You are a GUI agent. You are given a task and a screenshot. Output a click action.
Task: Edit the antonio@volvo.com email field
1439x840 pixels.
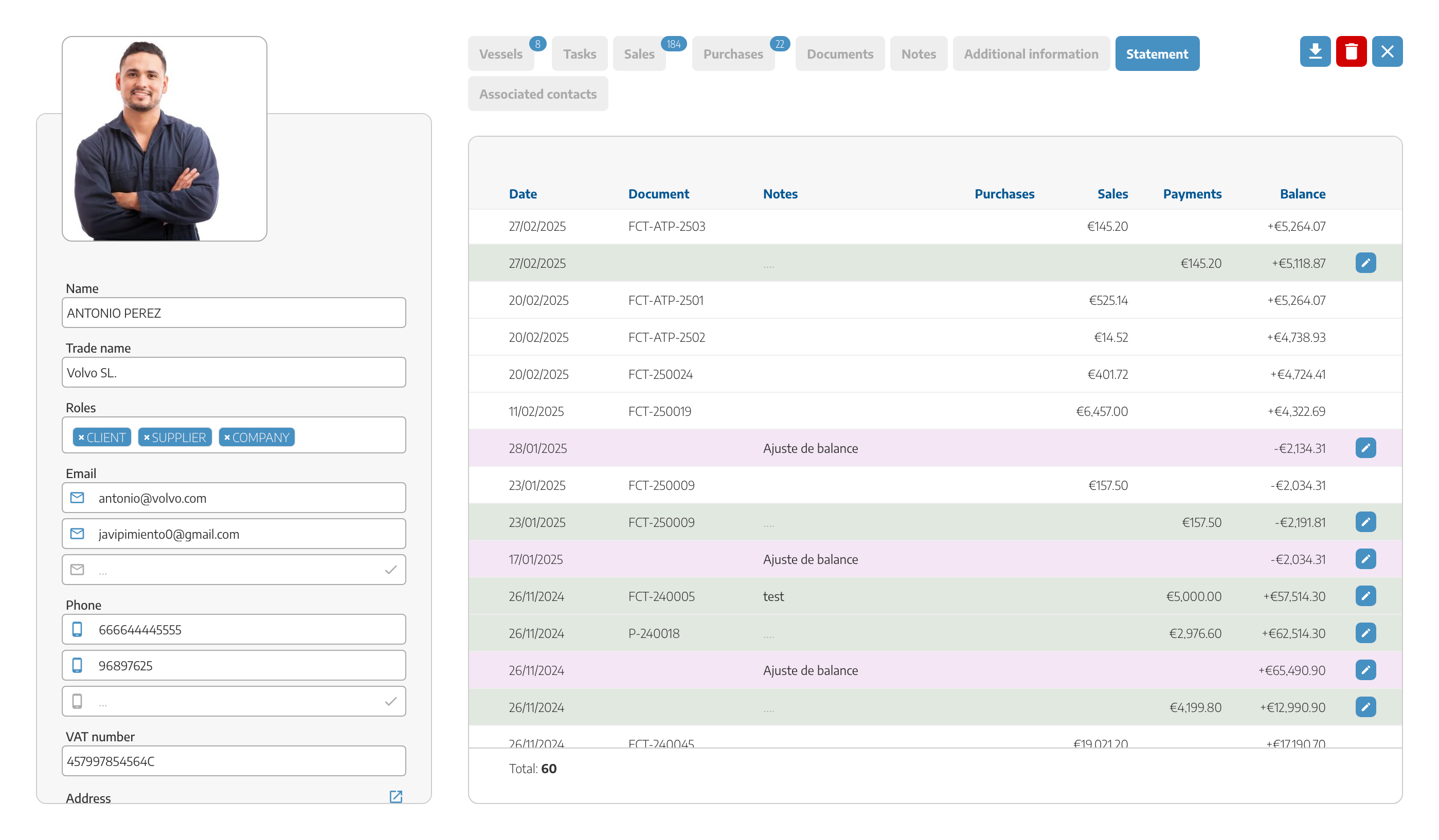pyautogui.click(x=233, y=498)
